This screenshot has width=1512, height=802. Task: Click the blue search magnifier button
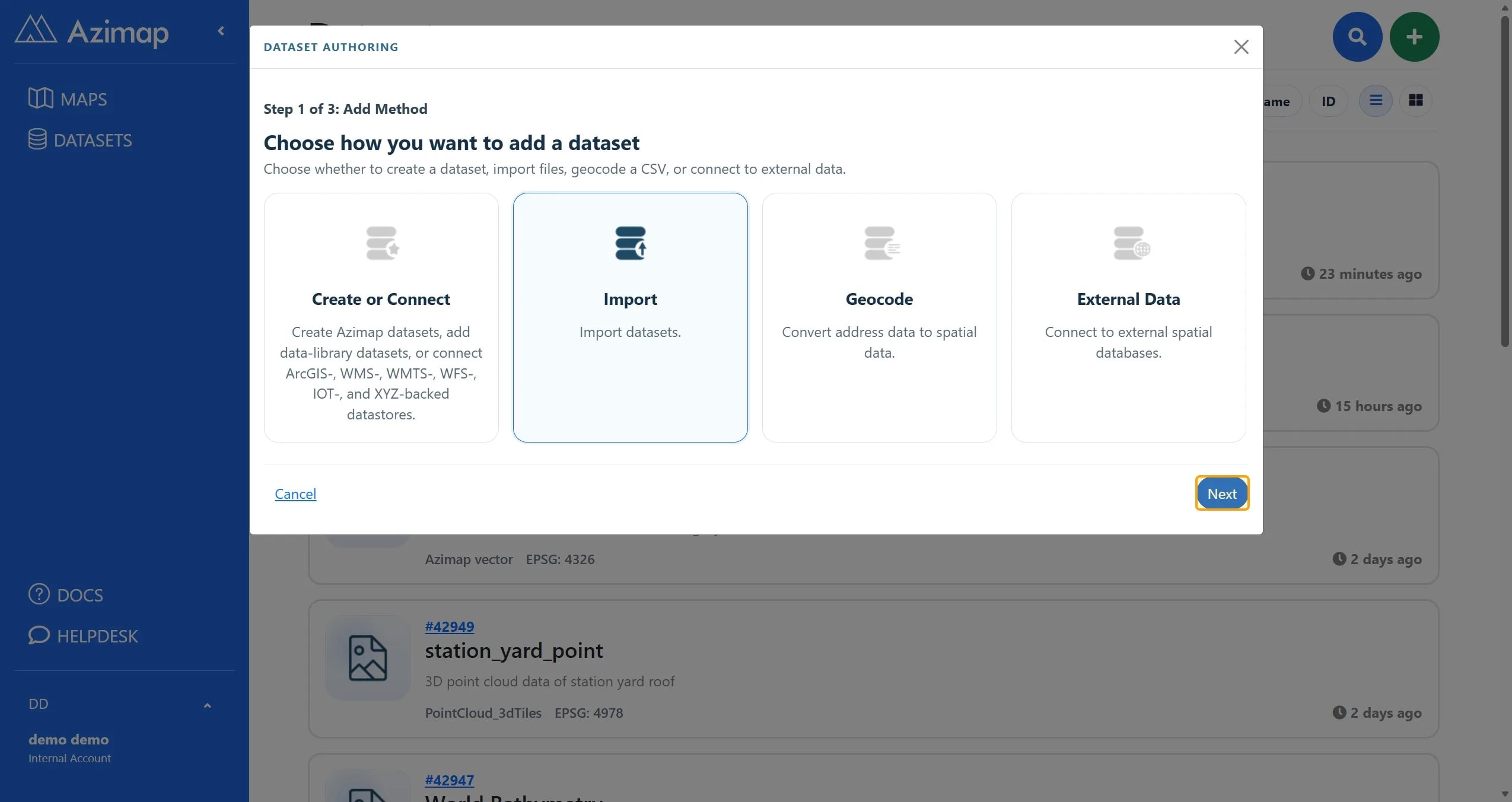click(1357, 37)
